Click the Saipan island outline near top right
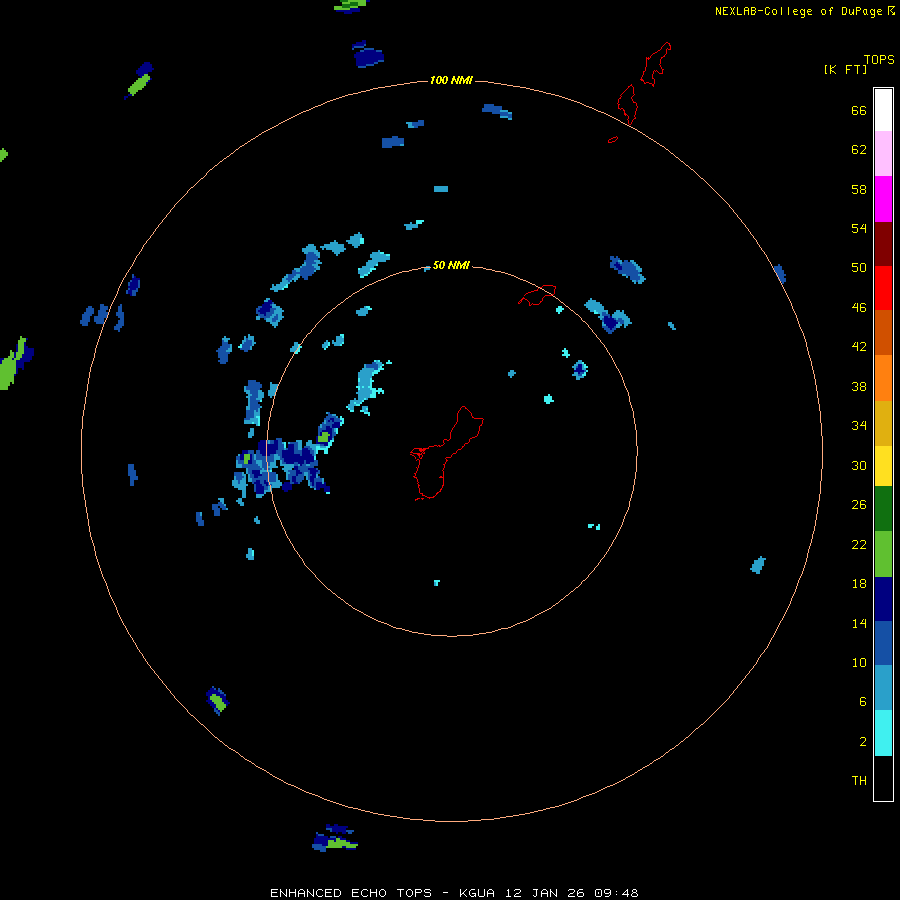900x900 pixels. coord(655,64)
